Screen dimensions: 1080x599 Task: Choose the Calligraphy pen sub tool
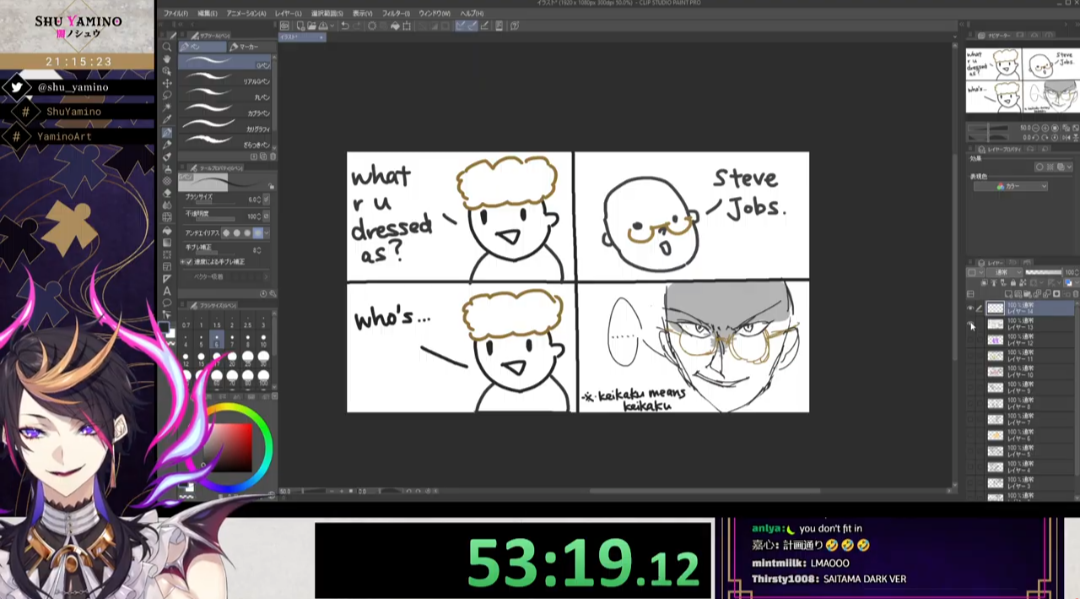225,127
